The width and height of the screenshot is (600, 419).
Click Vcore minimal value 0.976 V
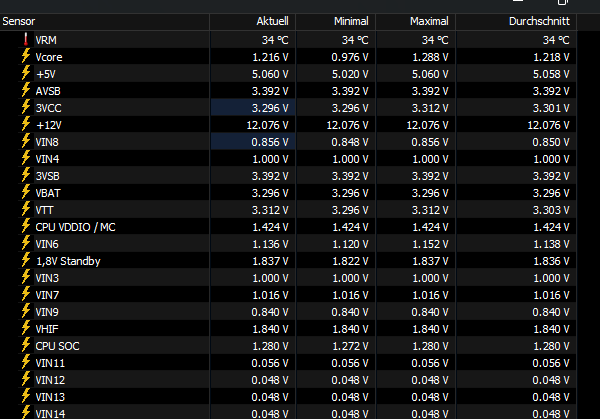click(x=350, y=57)
